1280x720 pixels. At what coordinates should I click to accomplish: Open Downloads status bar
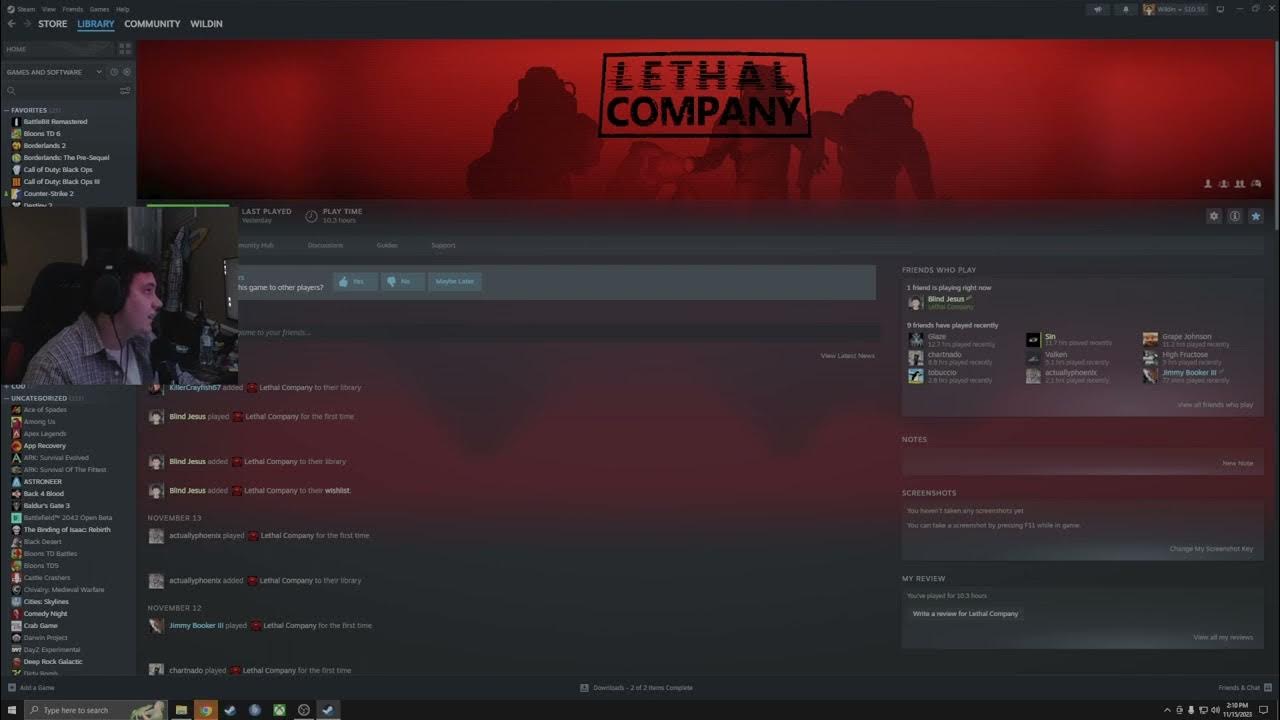637,688
